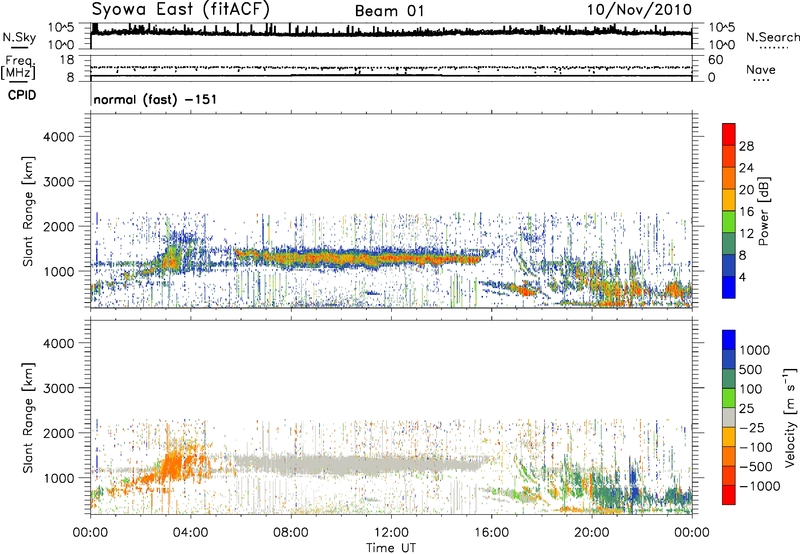Viewport: 800px width, 554px height.
Task: Click the '04:00' time tick label
Action: pyautogui.click(x=190, y=533)
